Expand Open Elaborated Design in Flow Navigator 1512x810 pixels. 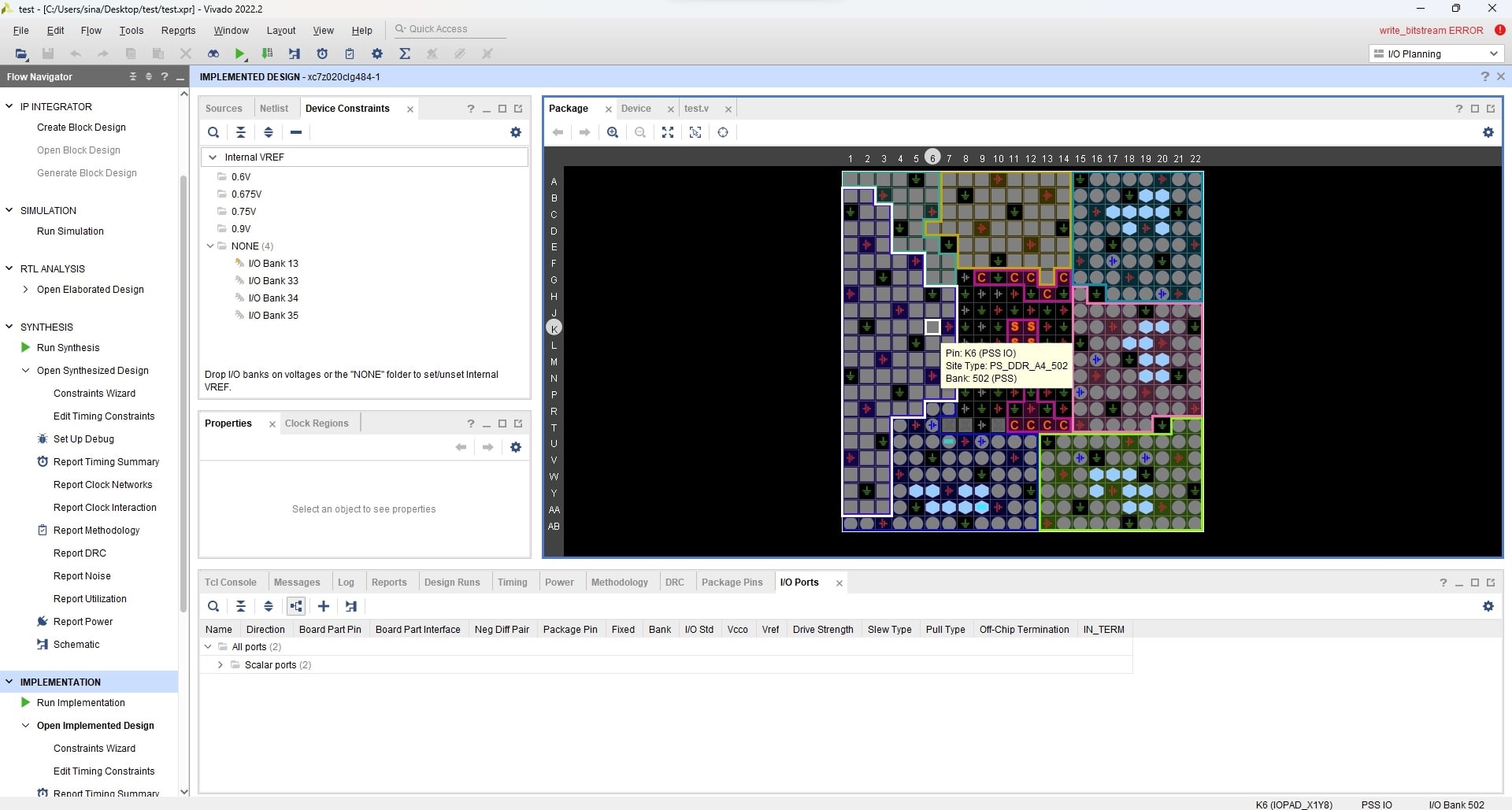click(x=26, y=290)
